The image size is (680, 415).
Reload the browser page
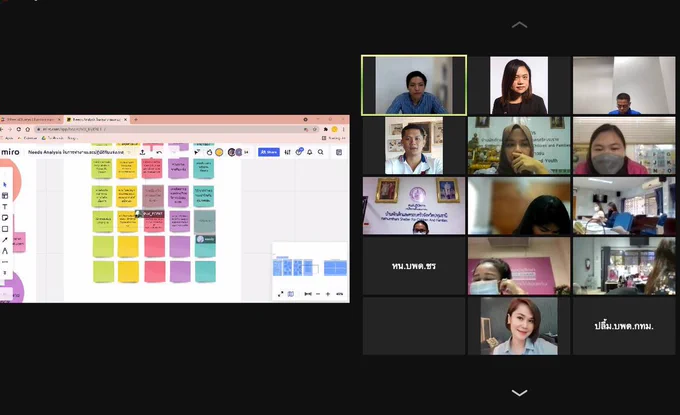[19, 129]
